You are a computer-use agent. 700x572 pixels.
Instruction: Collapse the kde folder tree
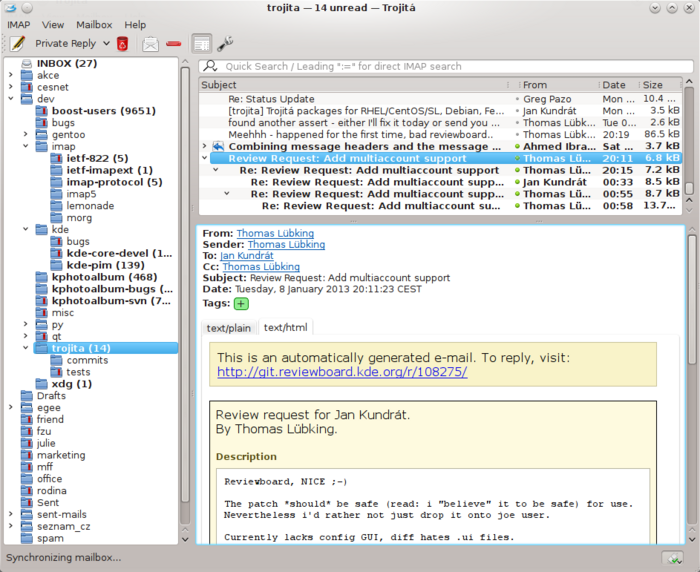pos(25,230)
